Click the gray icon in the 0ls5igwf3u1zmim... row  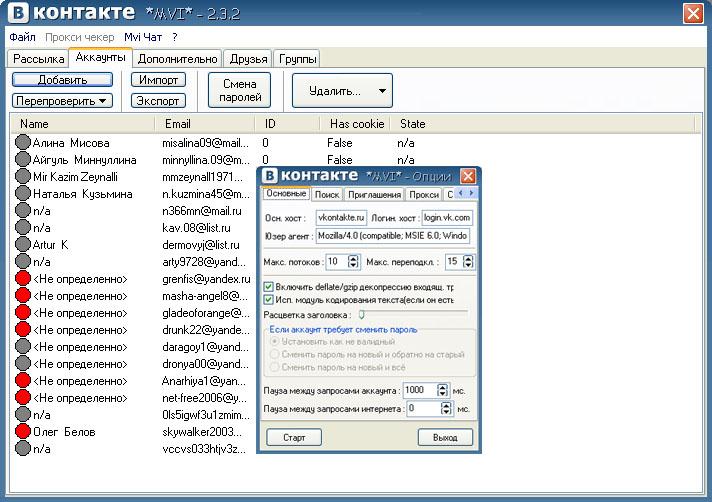pyautogui.click(x=23, y=414)
